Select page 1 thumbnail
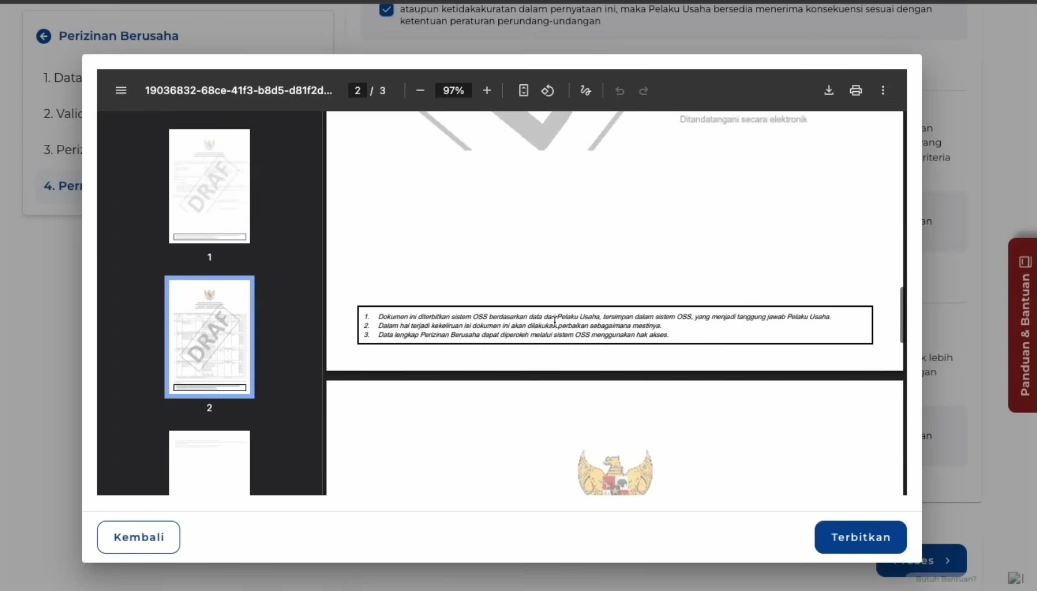This screenshot has width=1037, height=591. pyautogui.click(x=209, y=186)
